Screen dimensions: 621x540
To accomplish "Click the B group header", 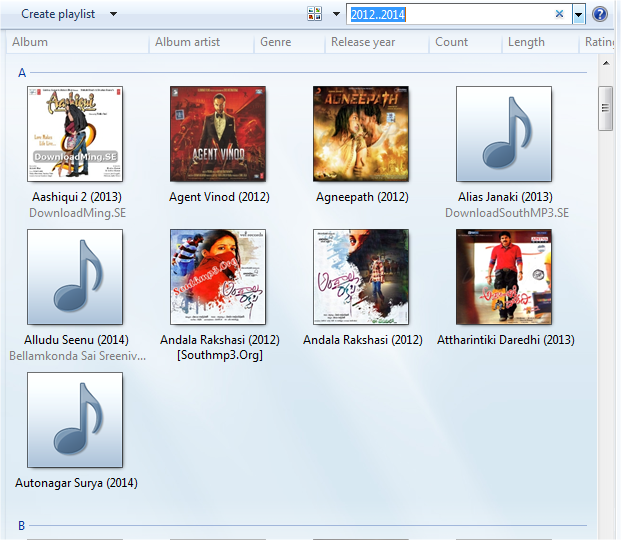I will (22, 526).
